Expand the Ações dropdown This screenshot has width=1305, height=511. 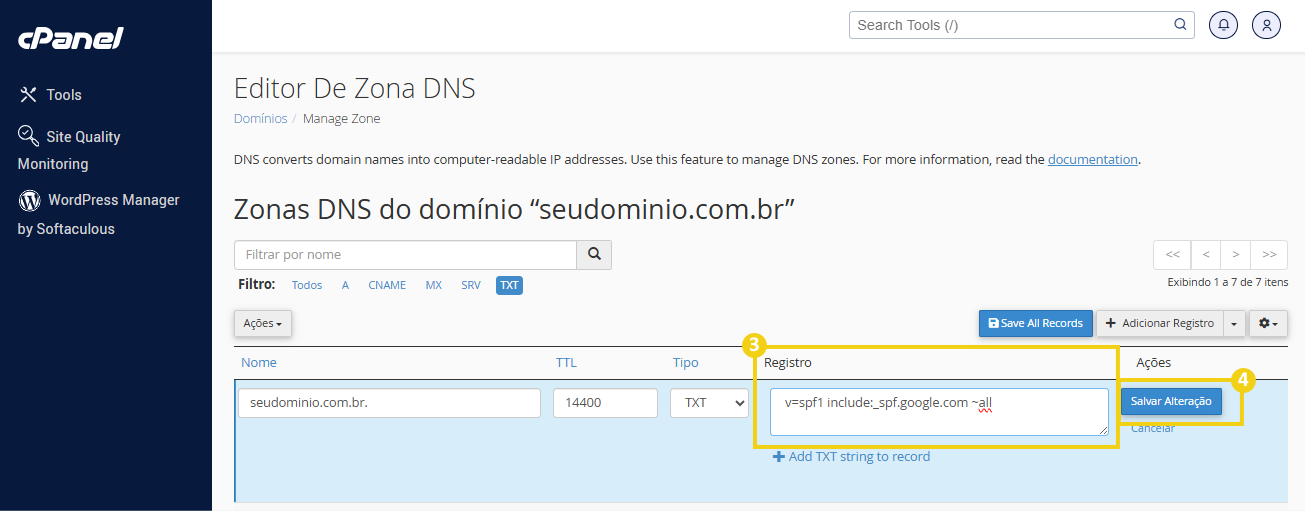[x=263, y=324]
